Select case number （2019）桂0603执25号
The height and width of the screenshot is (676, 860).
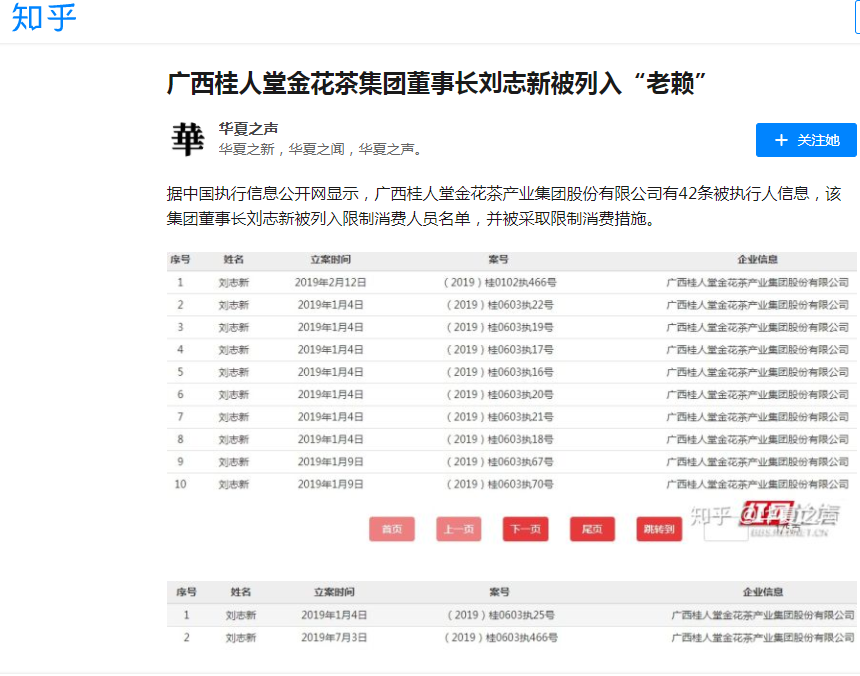tap(500, 615)
